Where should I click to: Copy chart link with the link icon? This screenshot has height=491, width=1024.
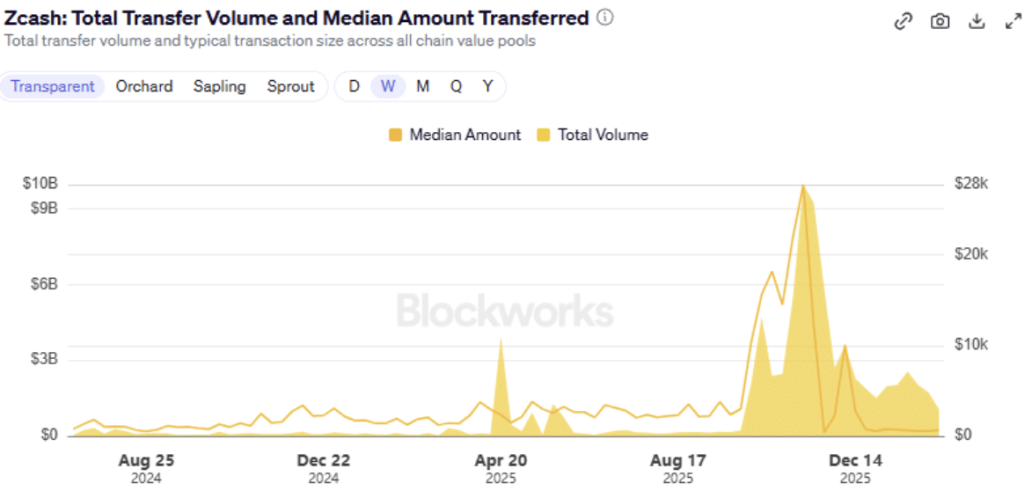pos(903,21)
